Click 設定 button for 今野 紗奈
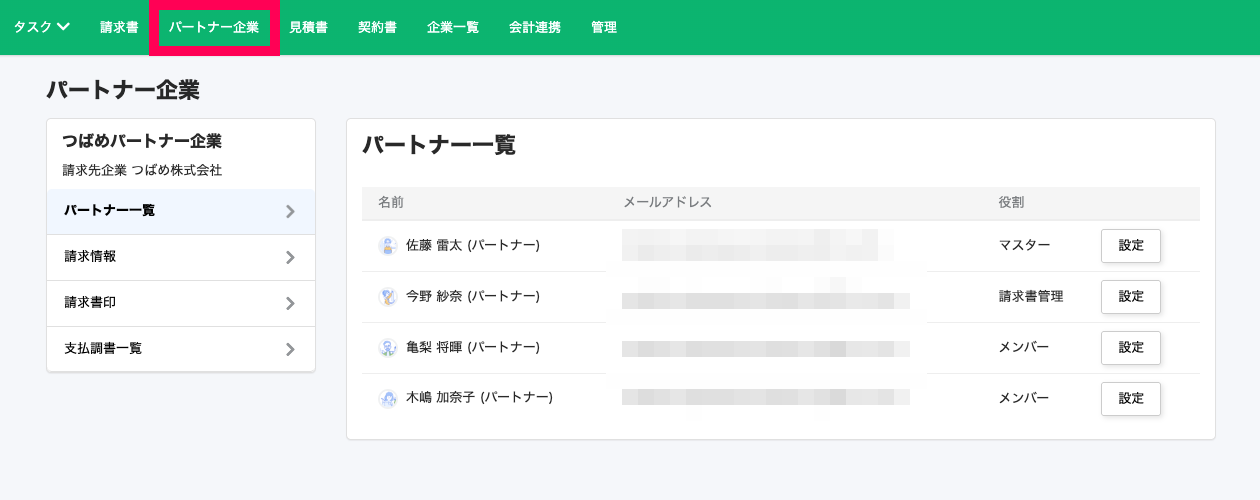This screenshot has height=500, width=1260. coord(1131,296)
